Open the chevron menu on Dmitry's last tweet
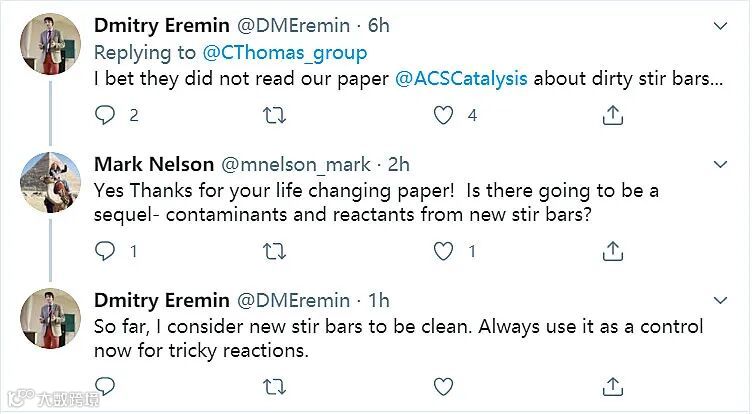 (x=718, y=298)
